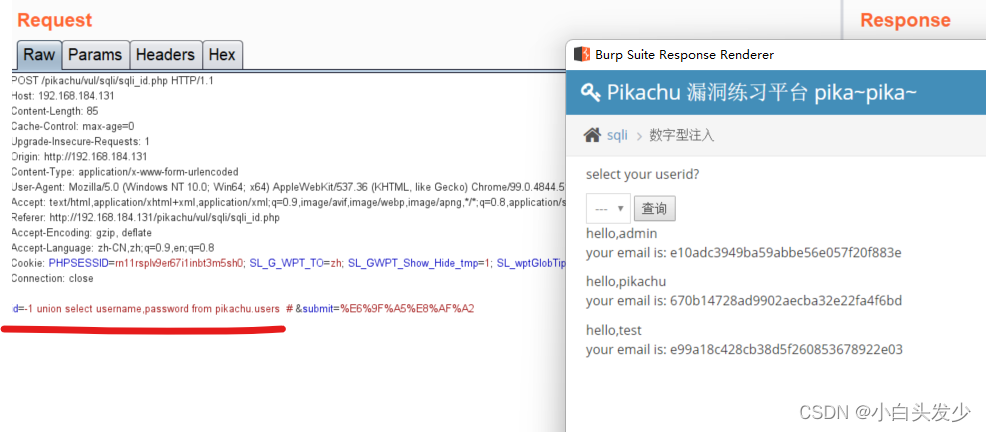The image size is (986, 432).
Task: Click the Content-Type header line
Action: click(x=125, y=172)
